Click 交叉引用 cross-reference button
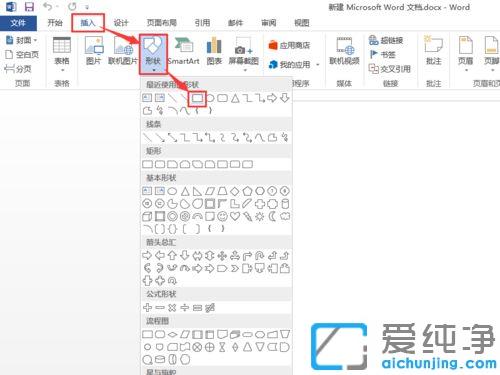Viewport: 500px width, 375px height. tap(390, 69)
